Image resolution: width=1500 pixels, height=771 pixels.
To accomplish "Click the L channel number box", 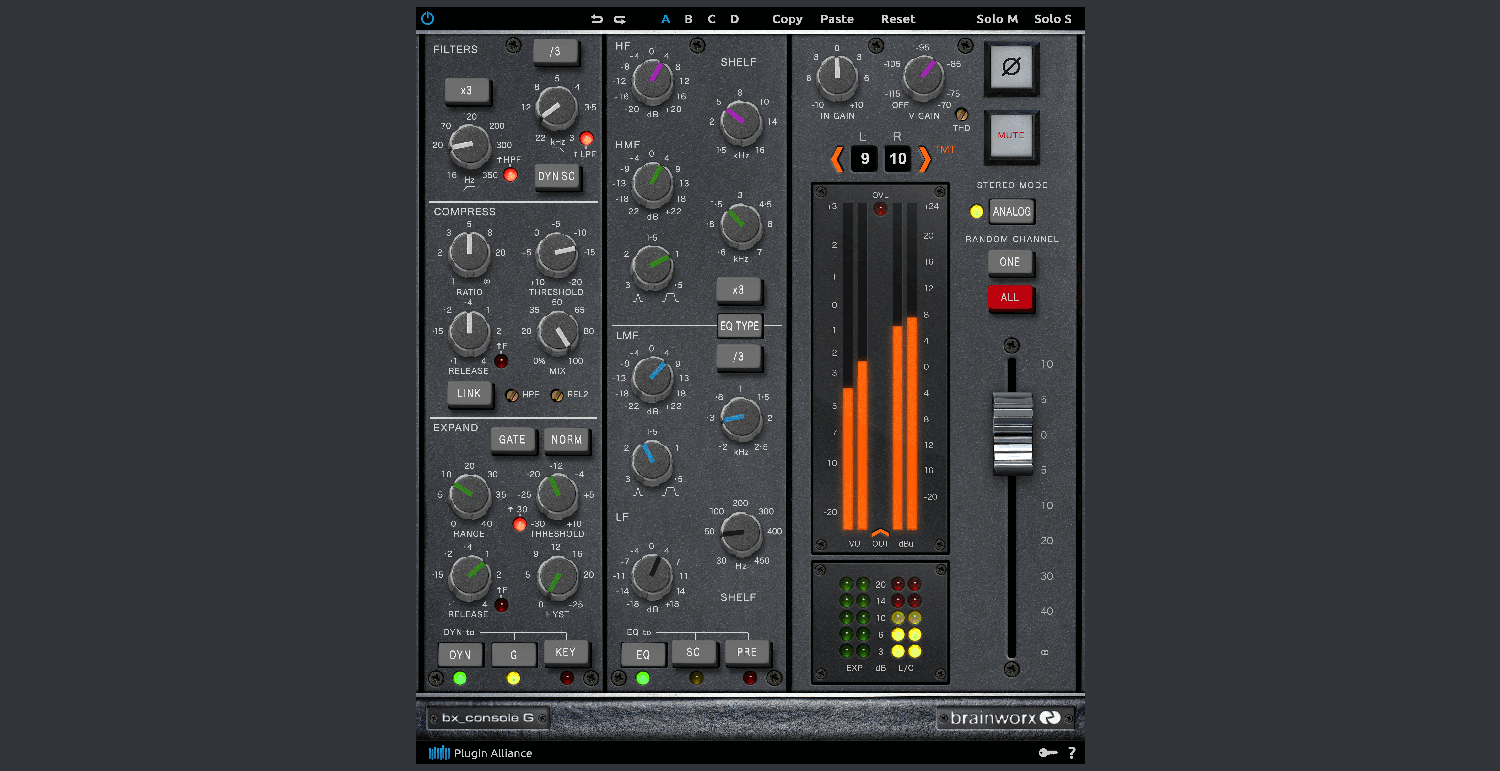I will point(864,158).
